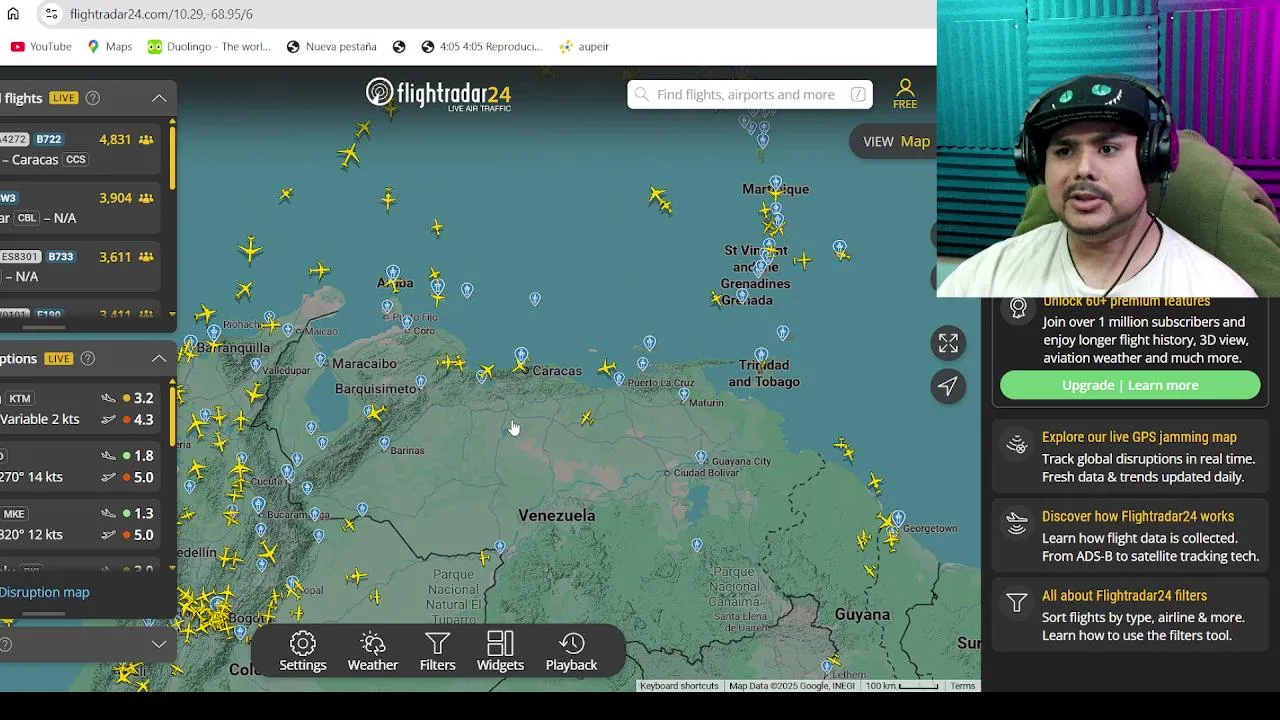
Task: Expand the bottom collapsed left panel
Action: click(159, 644)
